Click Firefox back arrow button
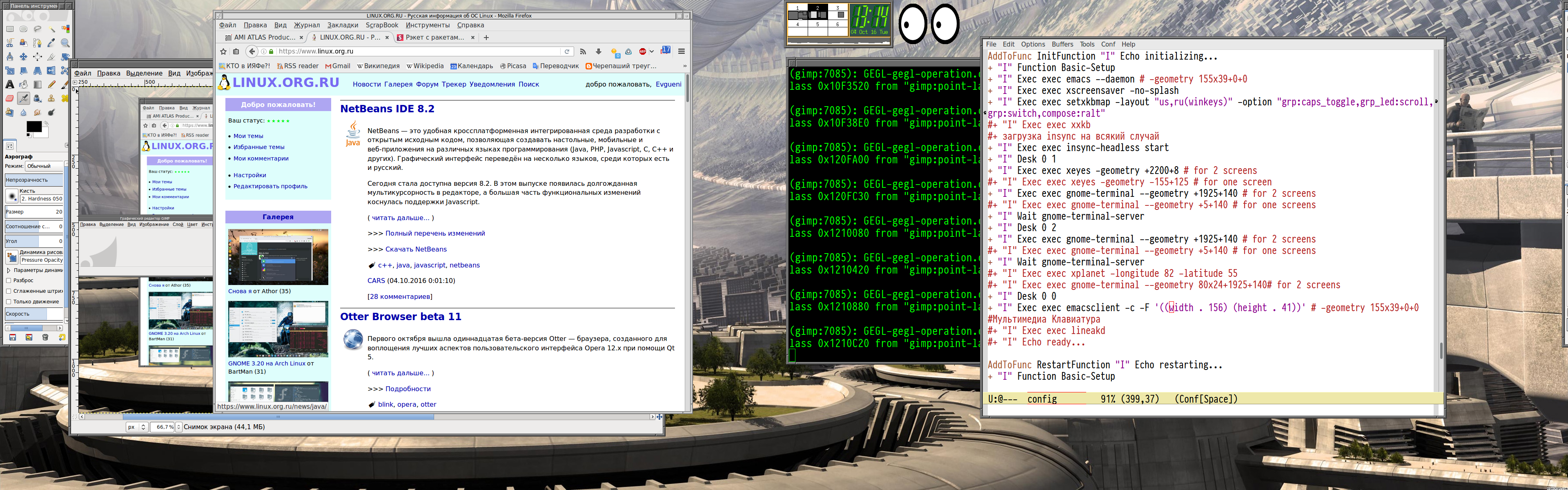Viewport: 1568px width, 490px height. (x=252, y=52)
